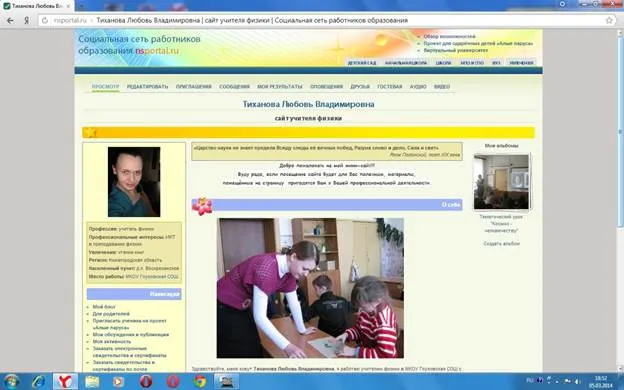Image resolution: width=624 pixels, height=390 pixels.
Task: Open Google Chrome from the taskbar
Action: pyautogui.click(x=200, y=381)
